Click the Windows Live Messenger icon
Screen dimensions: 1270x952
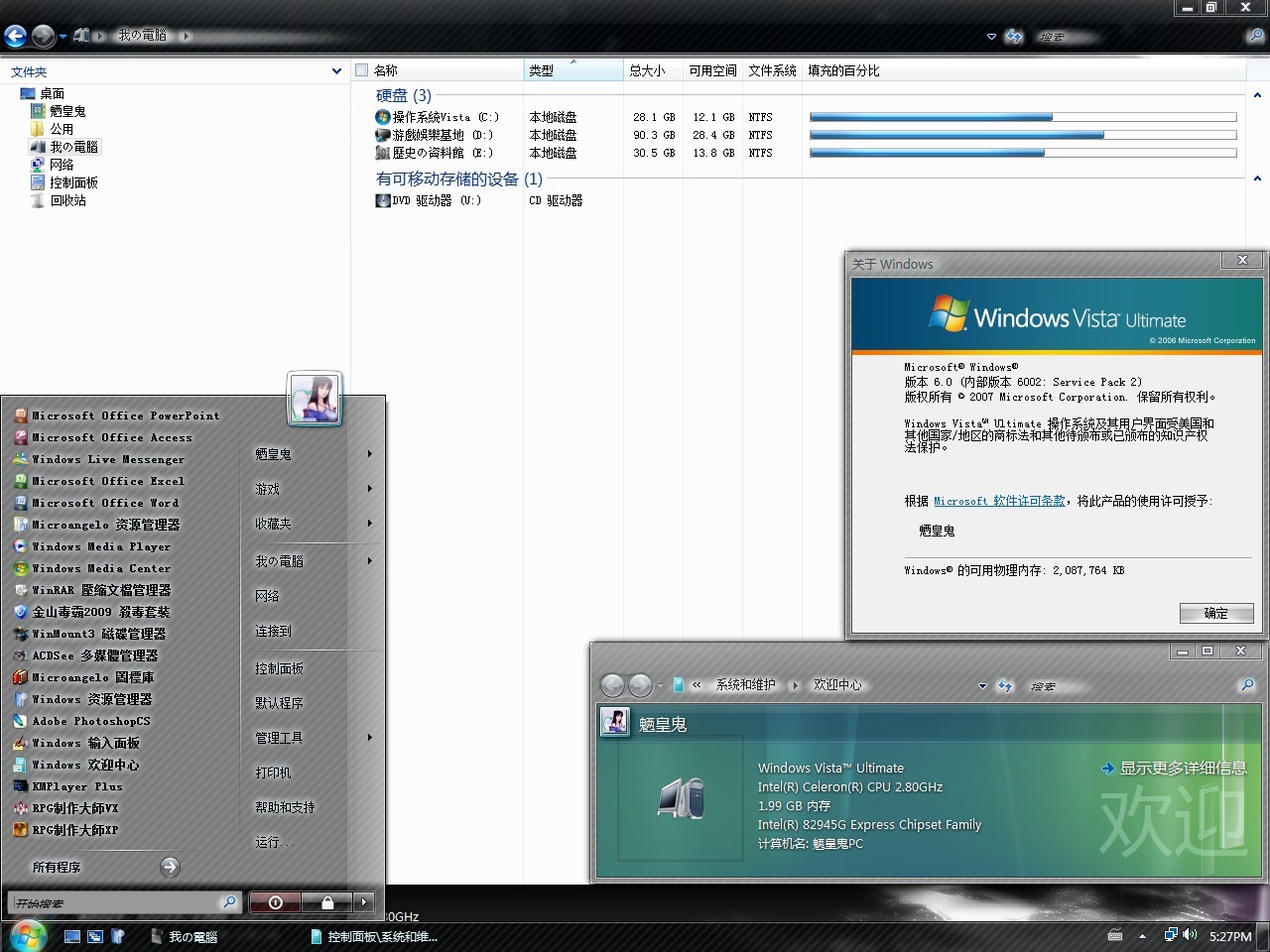[20, 459]
